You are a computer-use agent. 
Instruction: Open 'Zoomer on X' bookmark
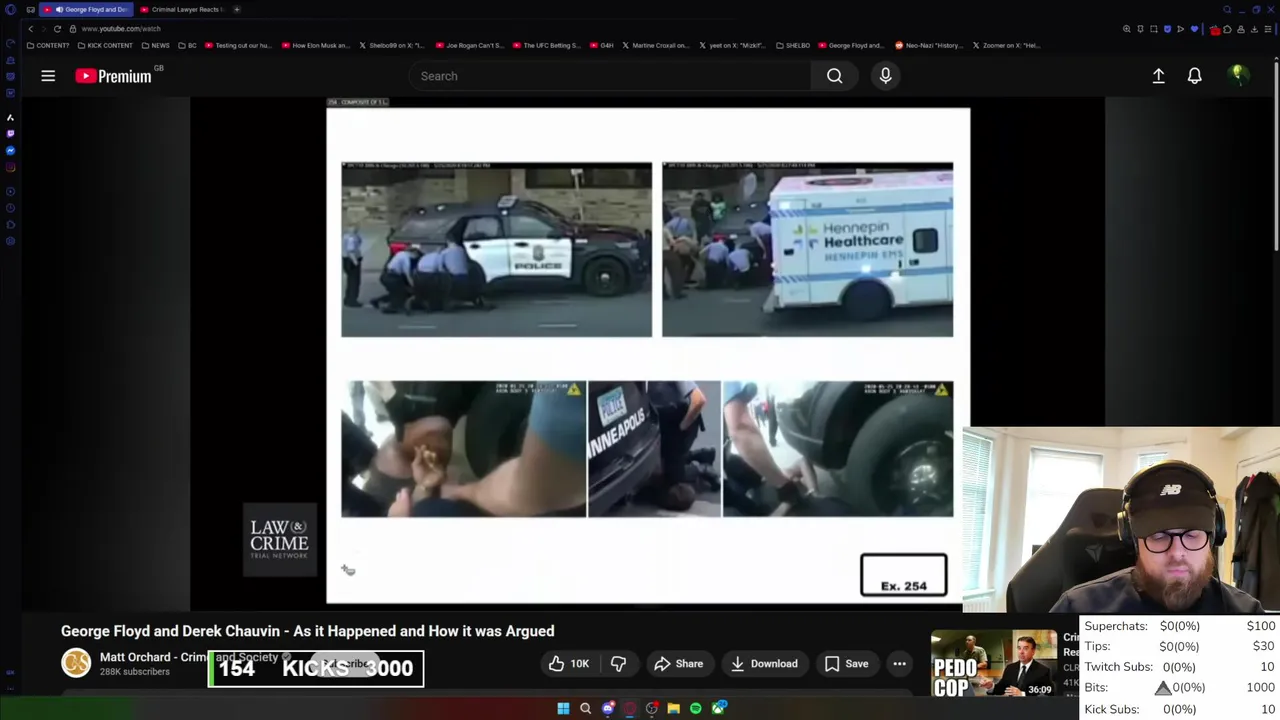(x=1007, y=45)
